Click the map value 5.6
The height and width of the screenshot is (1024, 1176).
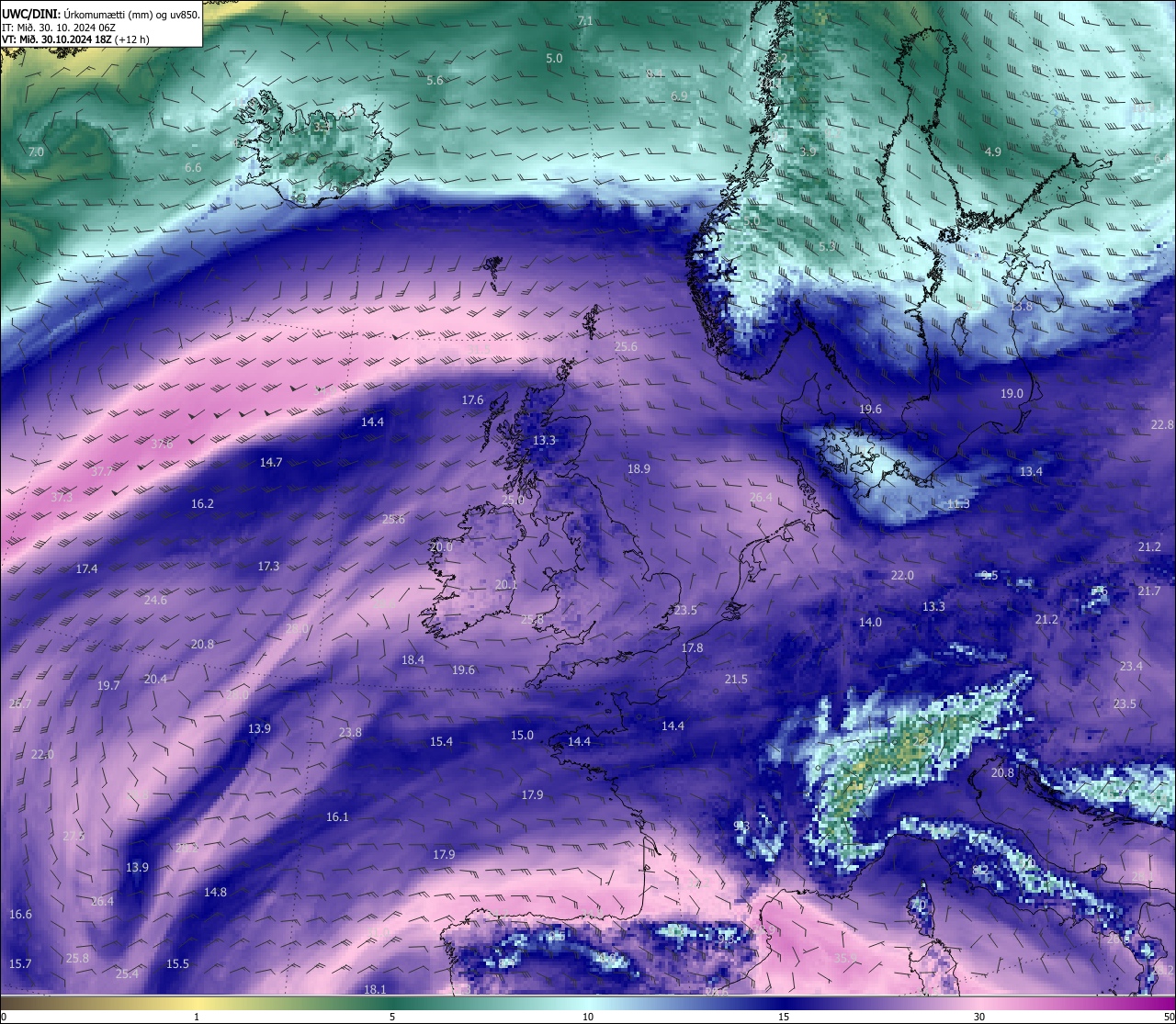click(435, 81)
